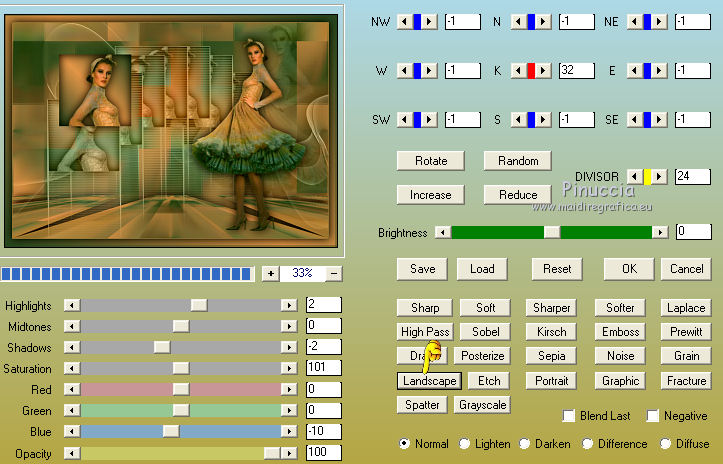Increase DIVISOR with right arrow
723x464 pixels.
[659, 177]
